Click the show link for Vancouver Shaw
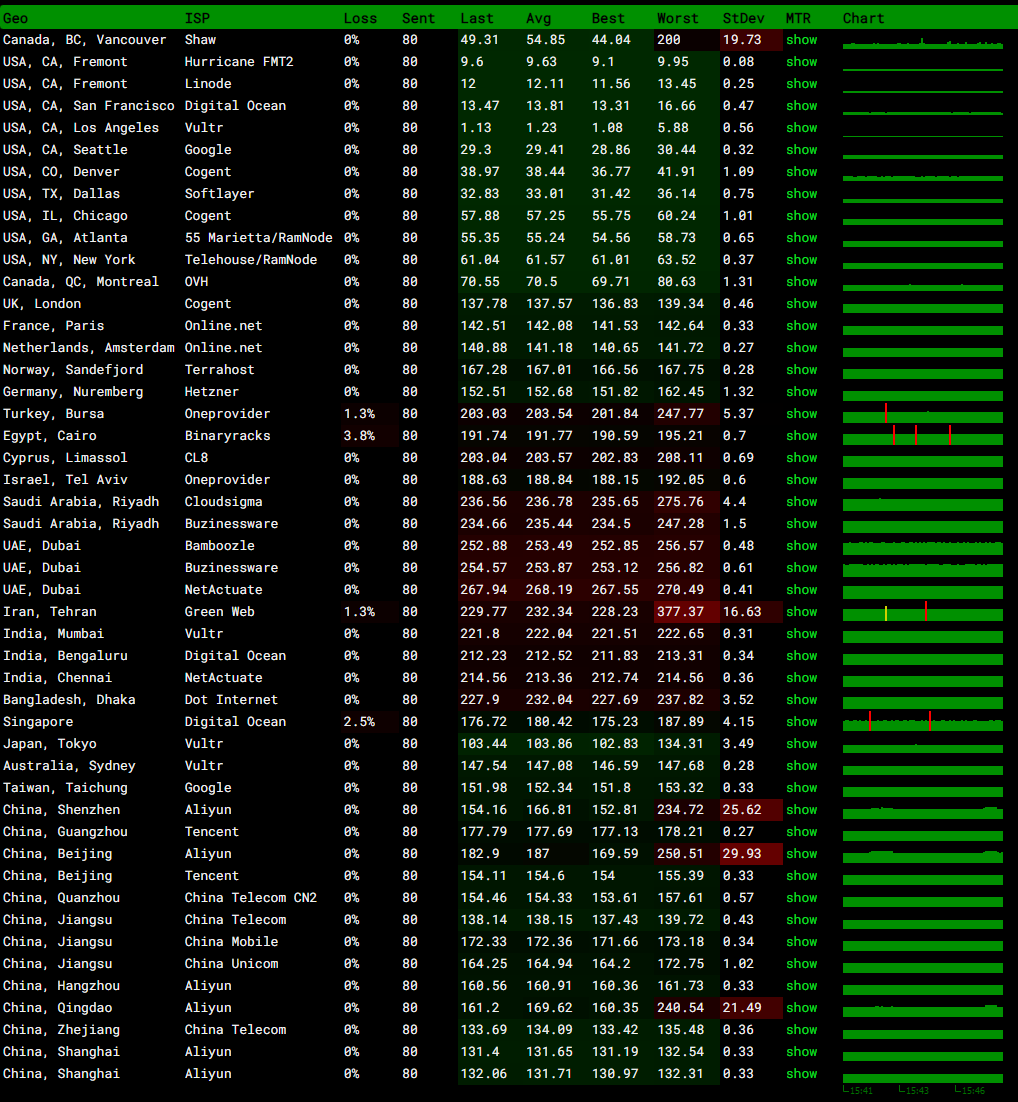Screen dimensions: 1018x1102 click(801, 40)
